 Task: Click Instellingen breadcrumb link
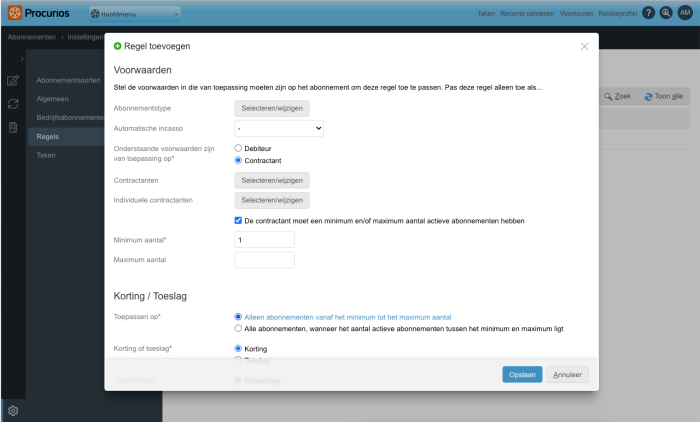coord(86,37)
